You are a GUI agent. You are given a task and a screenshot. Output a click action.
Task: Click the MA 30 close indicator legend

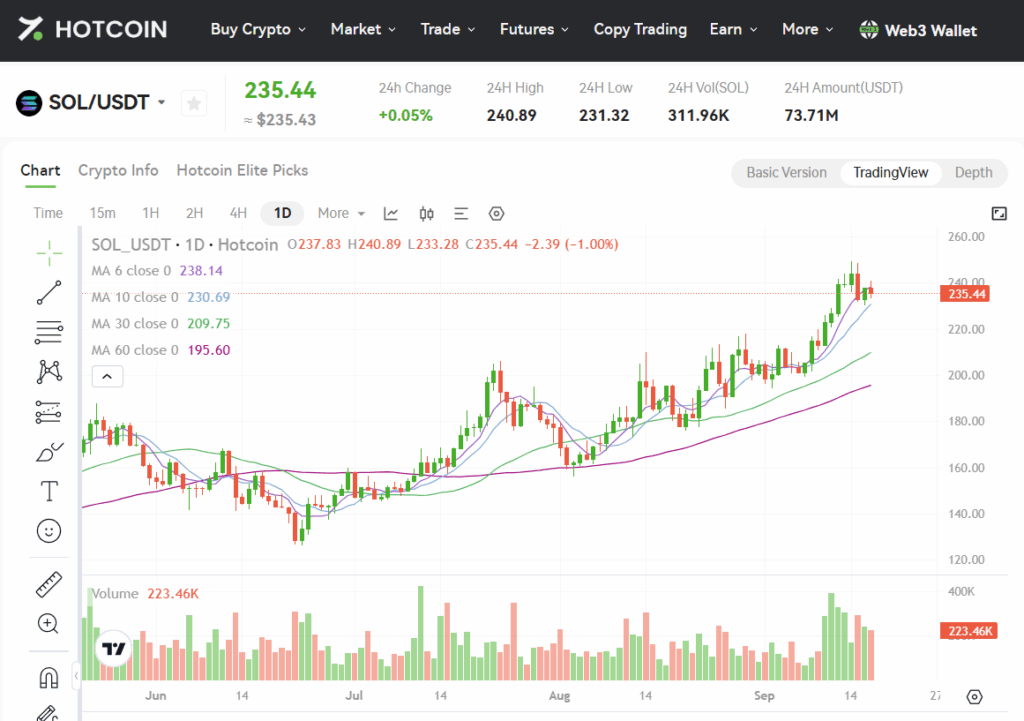coord(161,323)
